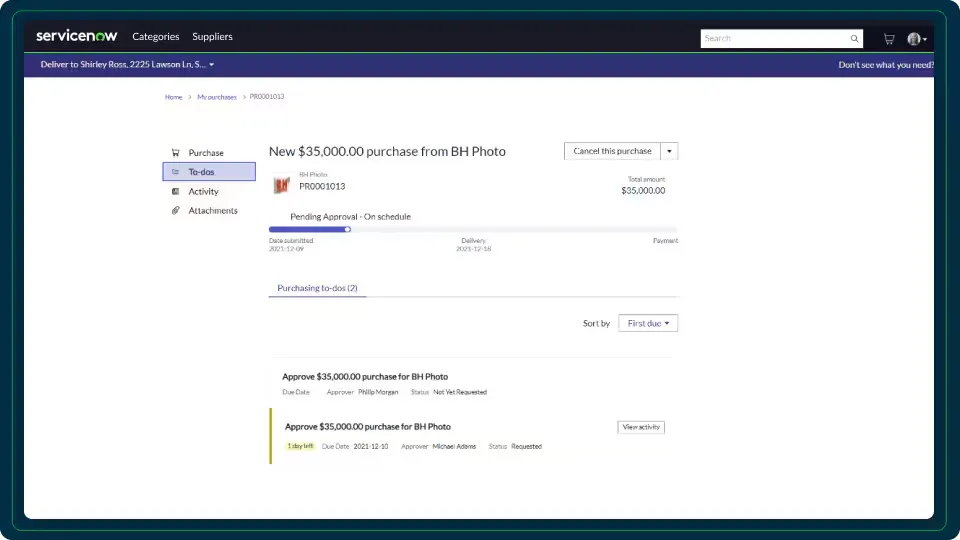Click the Not Yet Requested status

[x=460, y=392]
